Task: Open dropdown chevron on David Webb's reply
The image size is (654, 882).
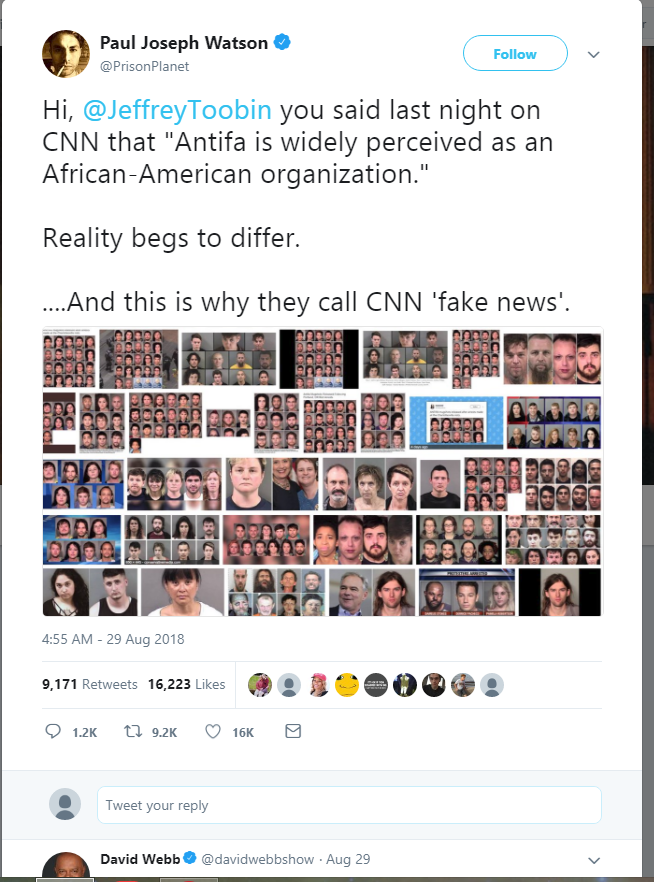Action: (x=594, y=860)
